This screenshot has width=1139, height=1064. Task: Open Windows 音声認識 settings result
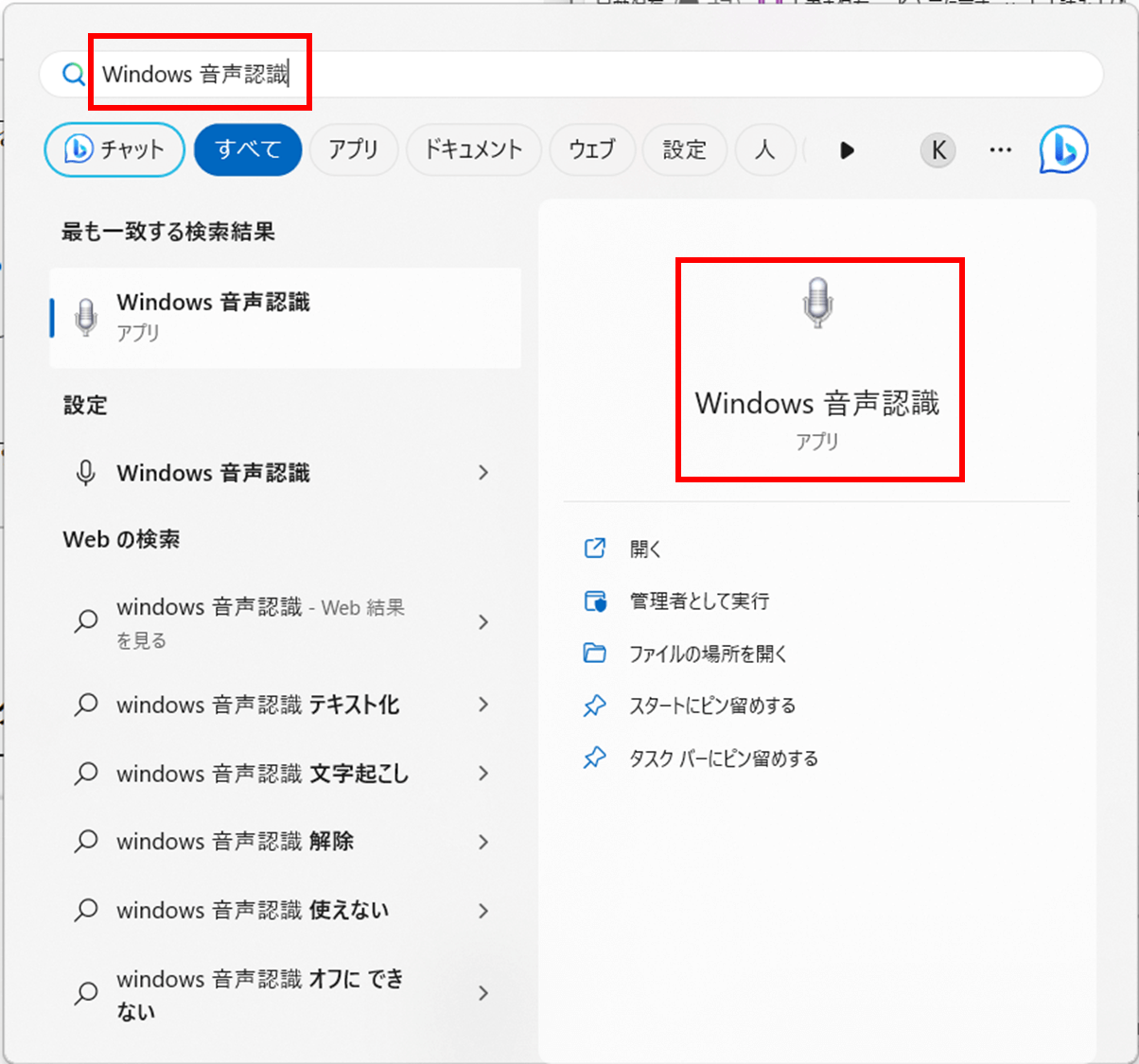(x=285, y=473)
